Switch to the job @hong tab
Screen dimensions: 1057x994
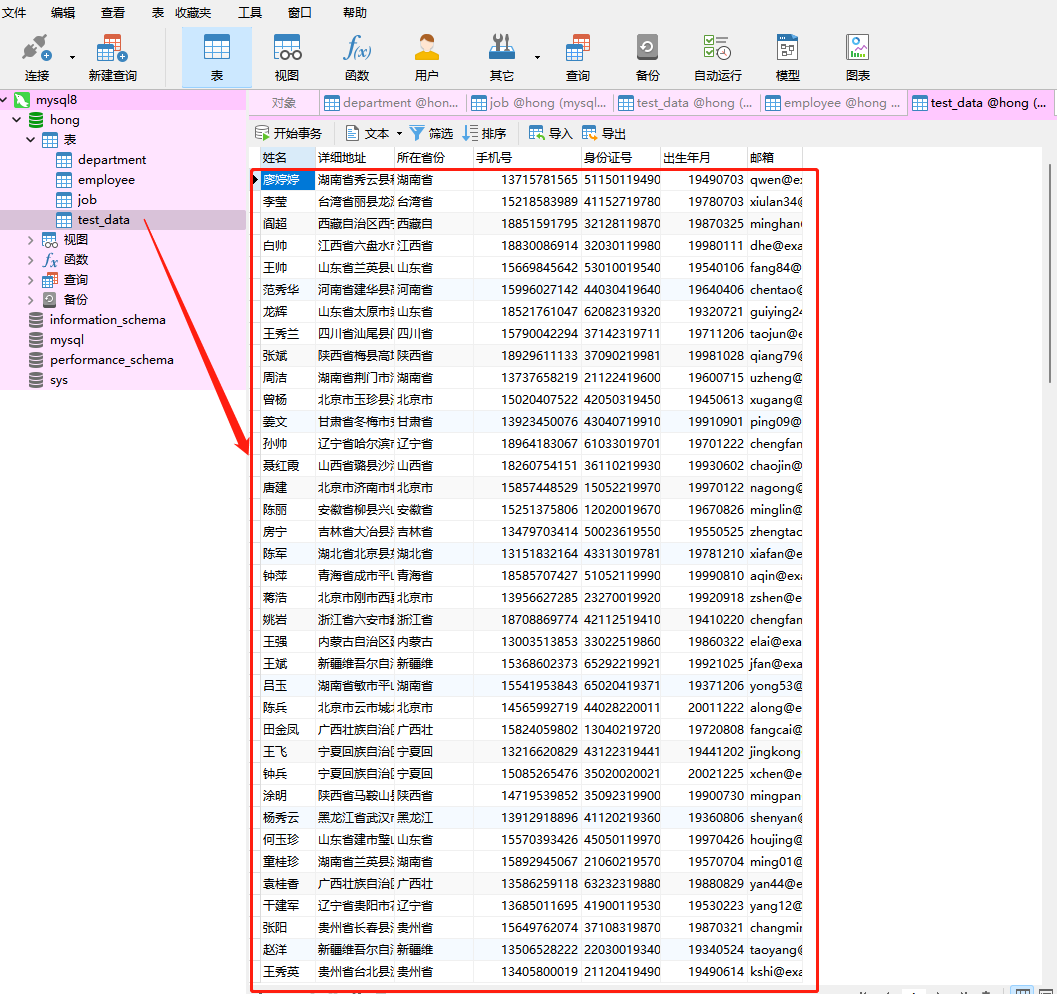[539, 103]
